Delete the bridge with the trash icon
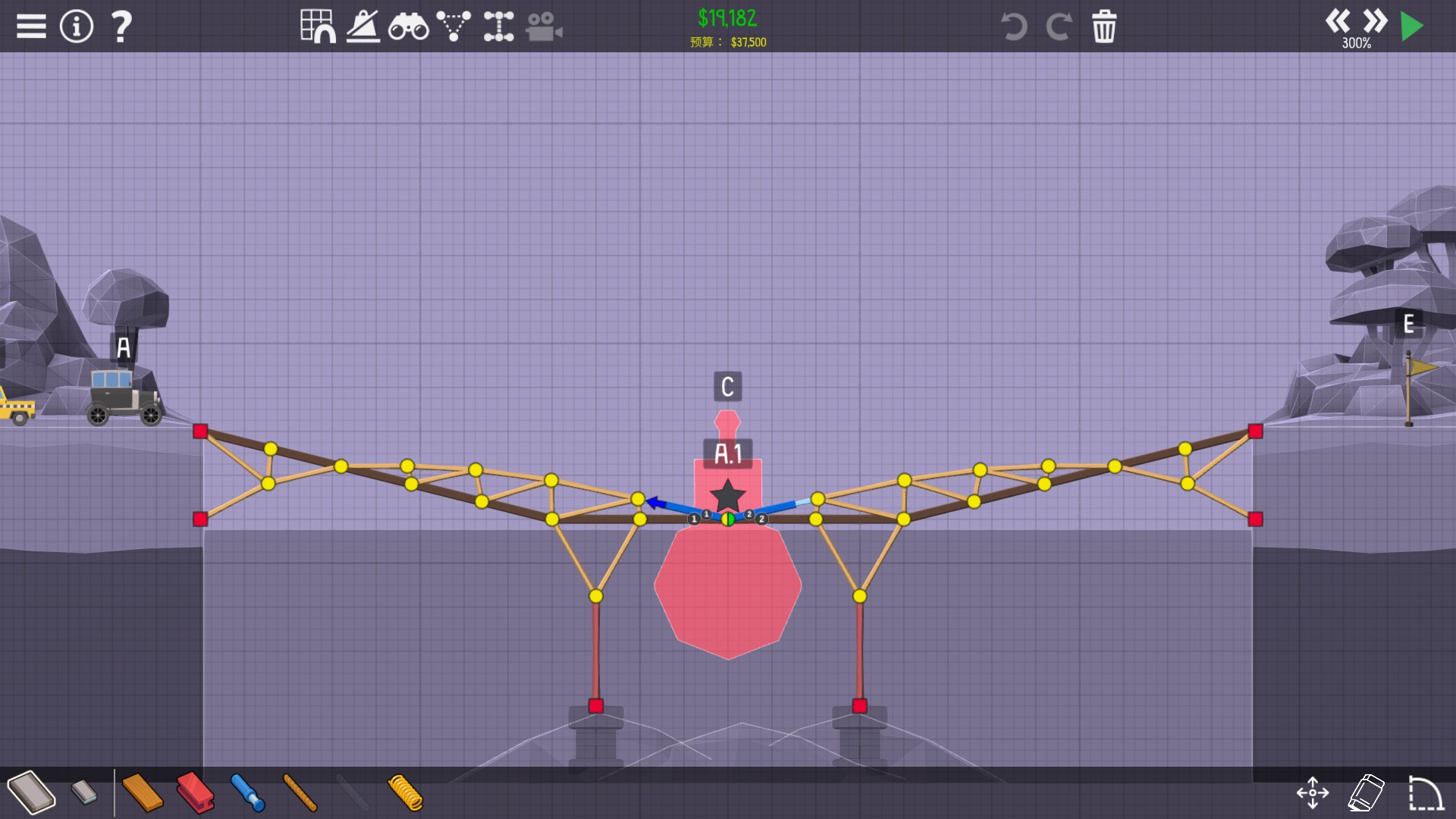This screenshot has width=1456, height=819. 1104,27
